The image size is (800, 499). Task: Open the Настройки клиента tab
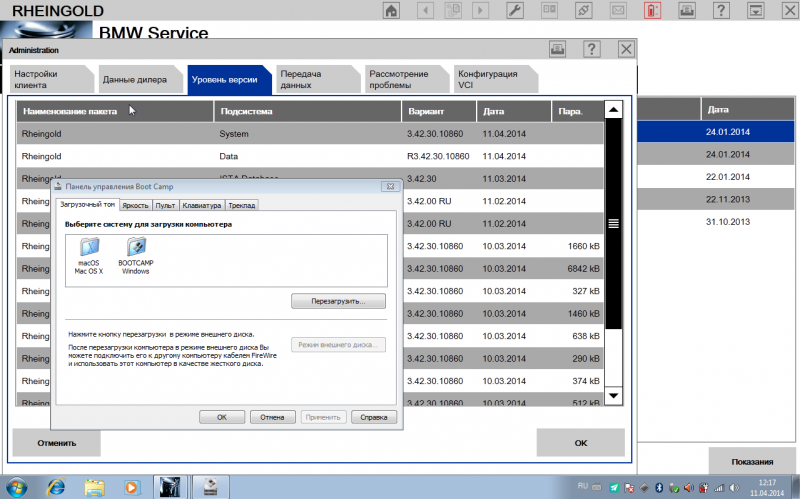pos(50,79)
